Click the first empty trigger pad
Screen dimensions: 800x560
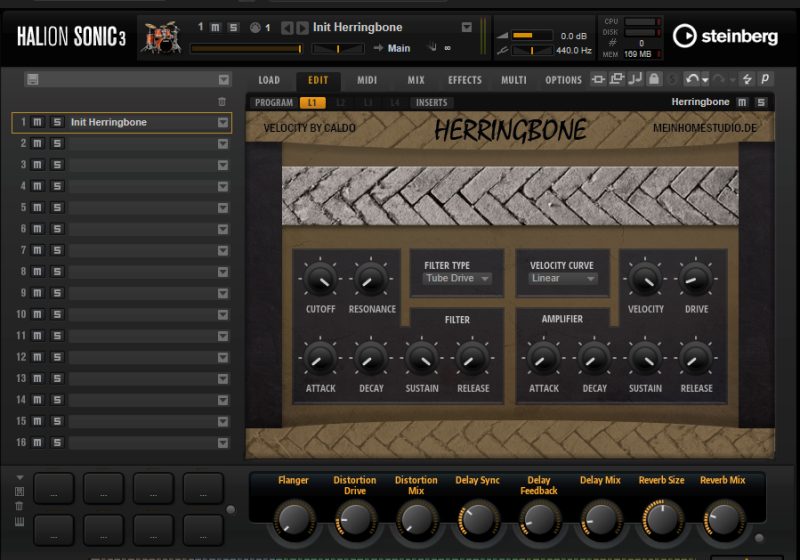click(x=54, y=489)
